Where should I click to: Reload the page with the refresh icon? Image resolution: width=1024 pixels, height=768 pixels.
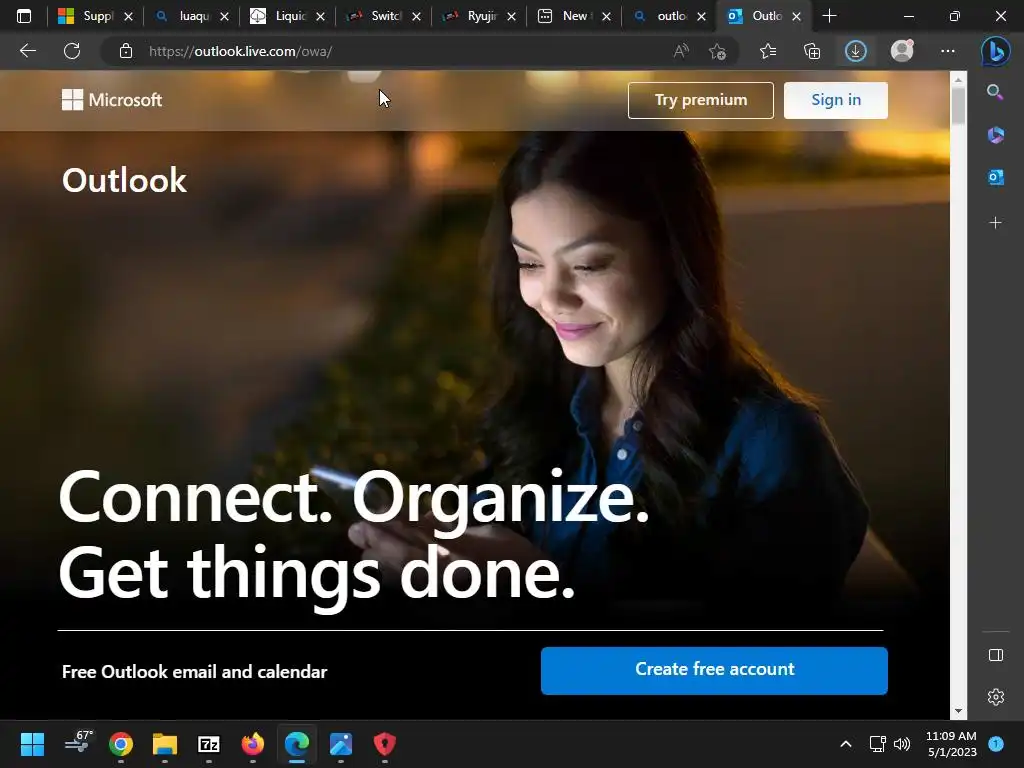tap(72, 51)
